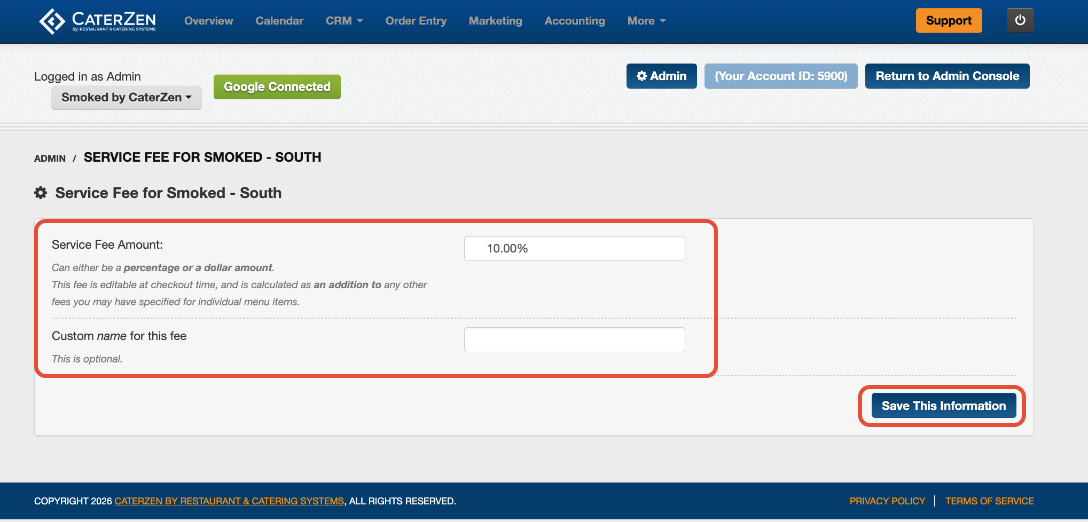Click the 'This is optional.' hint text

[87, 360]
